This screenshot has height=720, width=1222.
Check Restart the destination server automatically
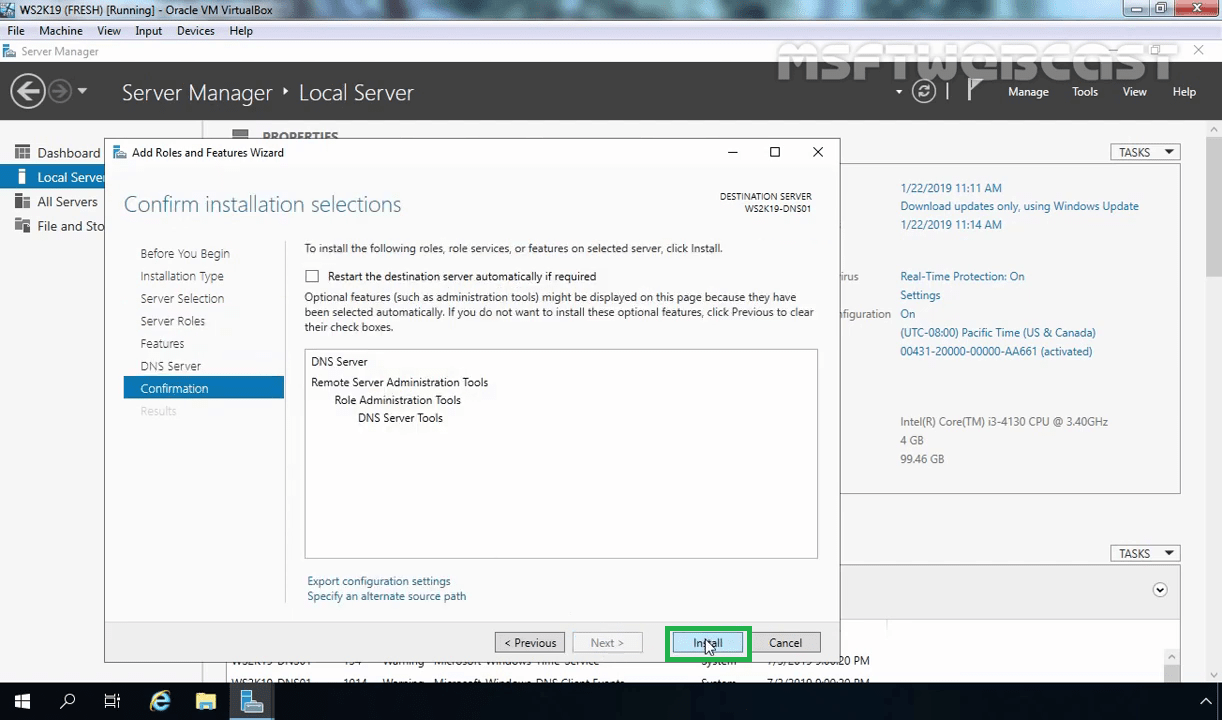coord(312,276)
